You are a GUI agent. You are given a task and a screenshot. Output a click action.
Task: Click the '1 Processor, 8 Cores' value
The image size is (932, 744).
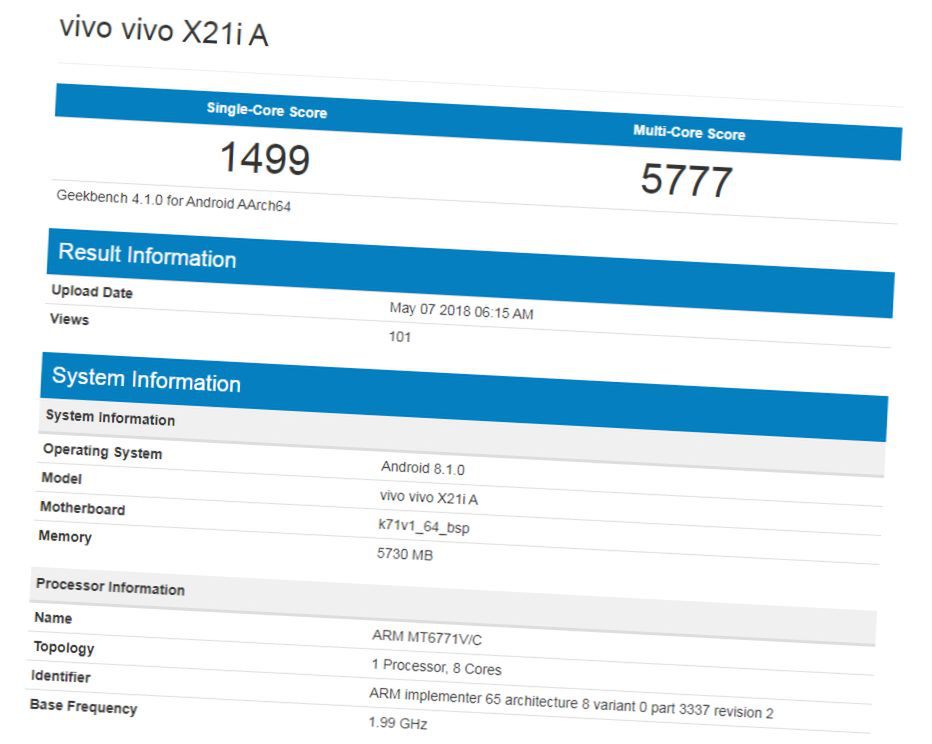437,667
